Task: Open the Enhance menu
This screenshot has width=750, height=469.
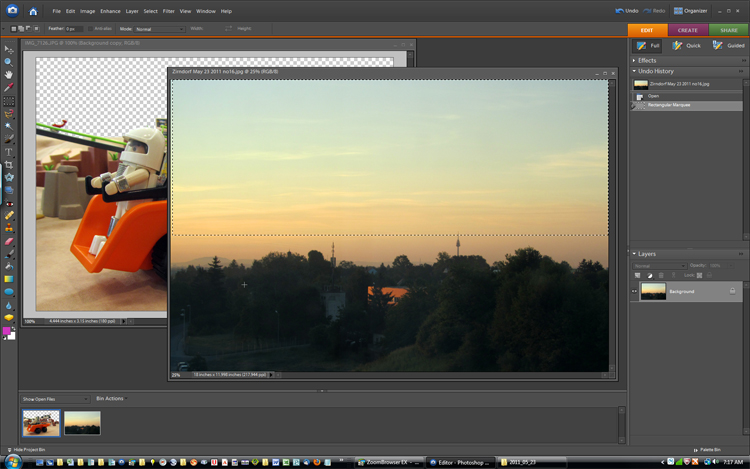Action: [x=110, y=11]
